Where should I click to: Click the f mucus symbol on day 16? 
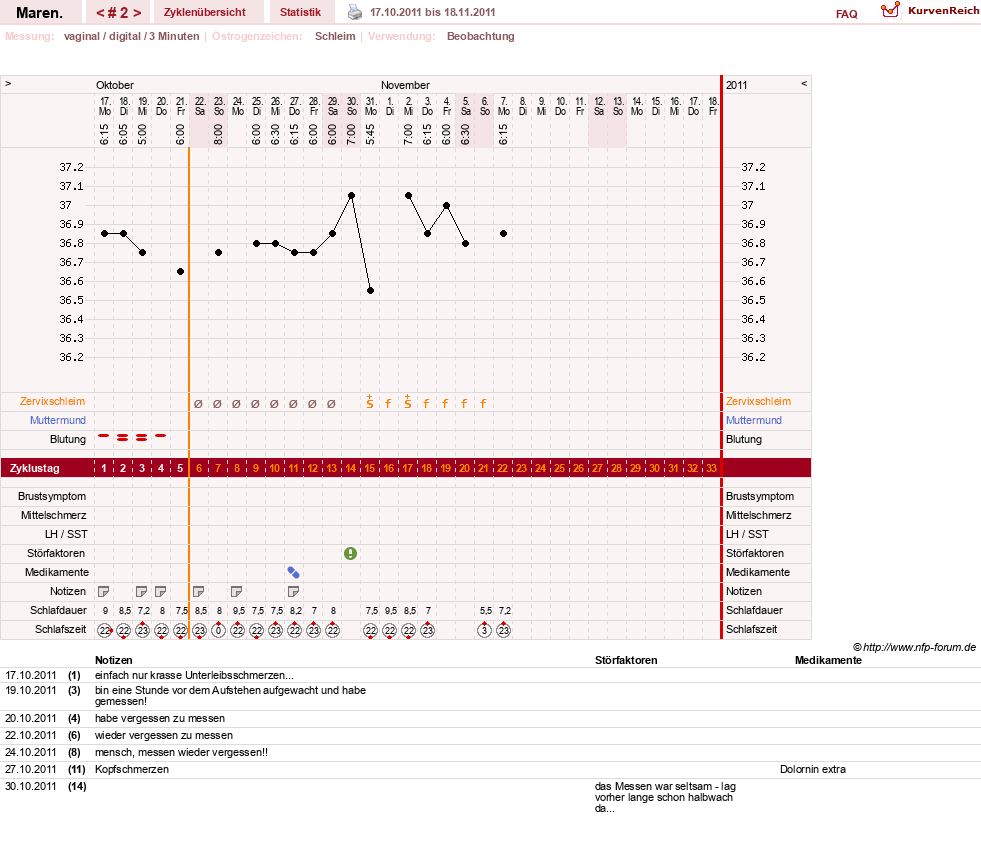pos(389,404)
